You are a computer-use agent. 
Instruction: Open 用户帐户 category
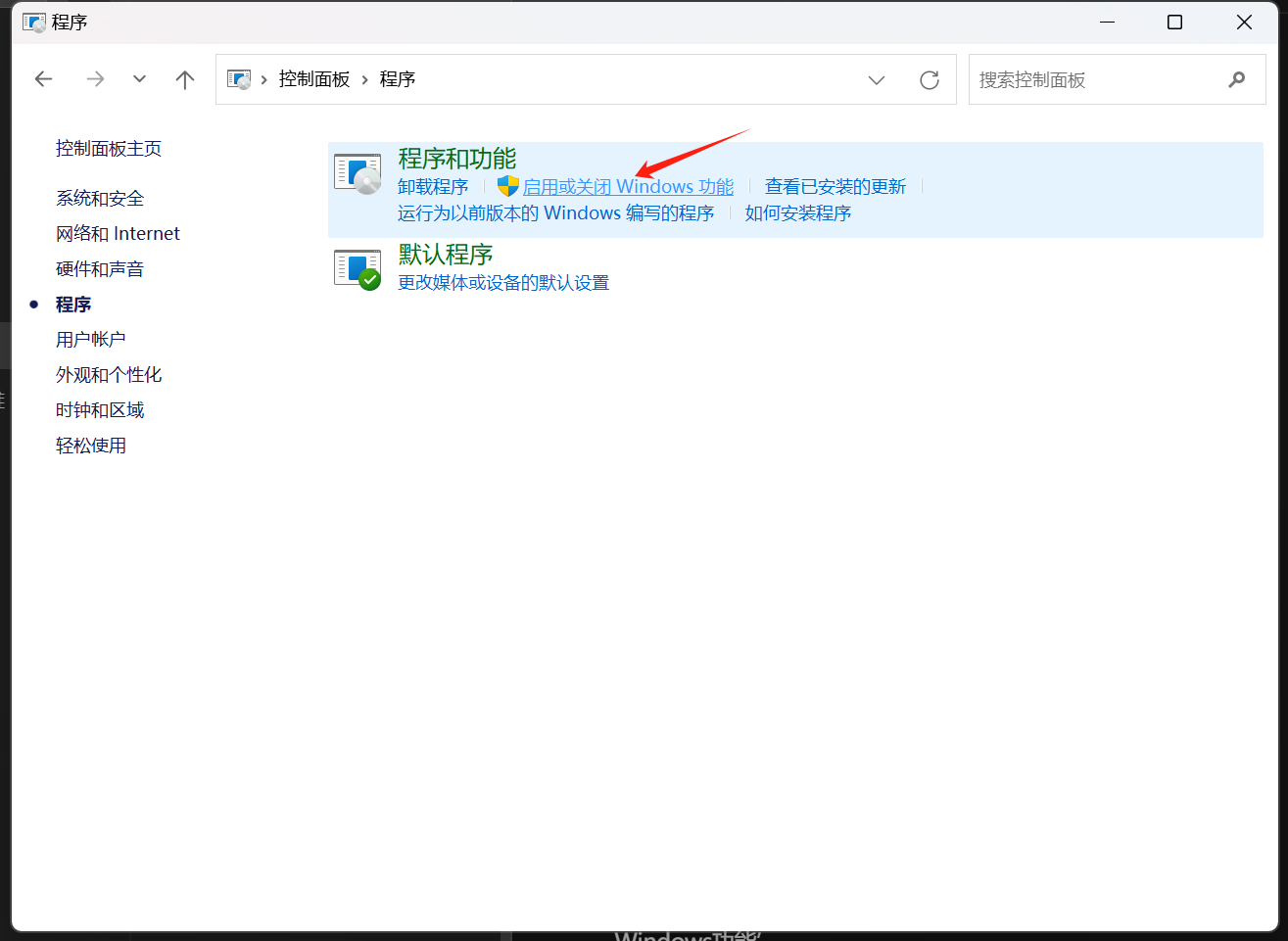pyautogui.click(x=91, y=340)
